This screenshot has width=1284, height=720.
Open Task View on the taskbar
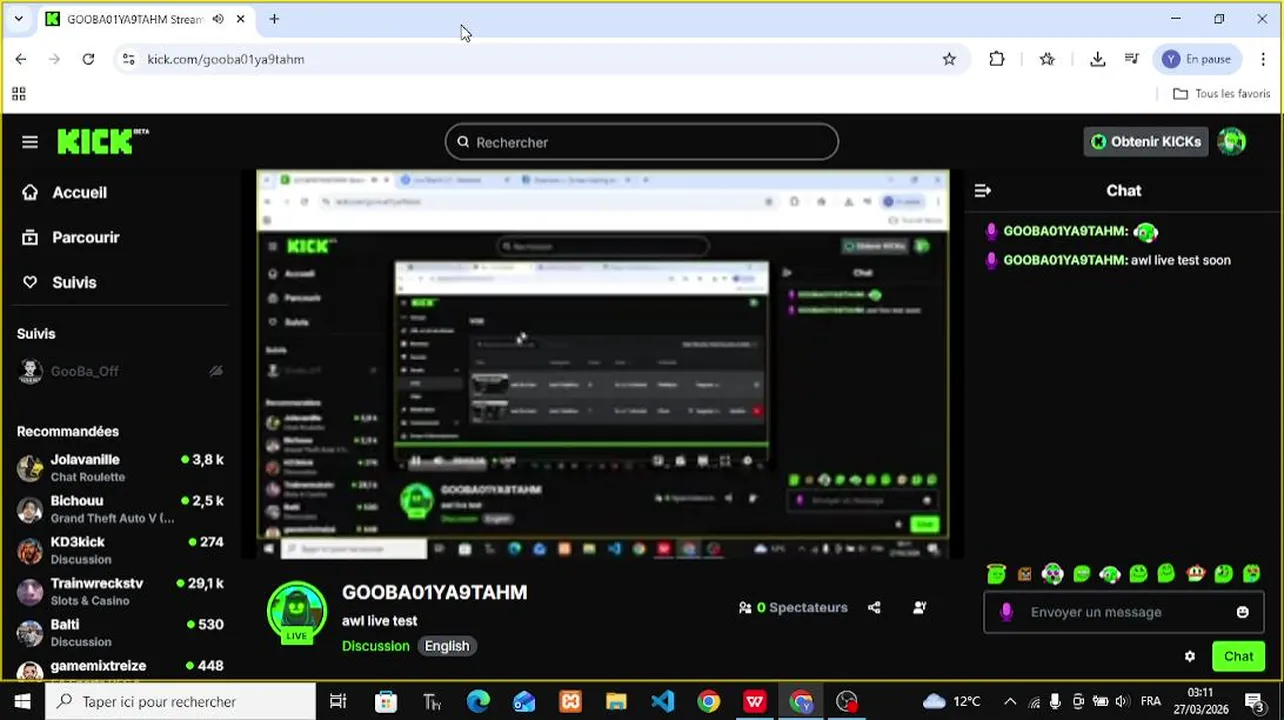pyautogui.click(x=338, y=702)
